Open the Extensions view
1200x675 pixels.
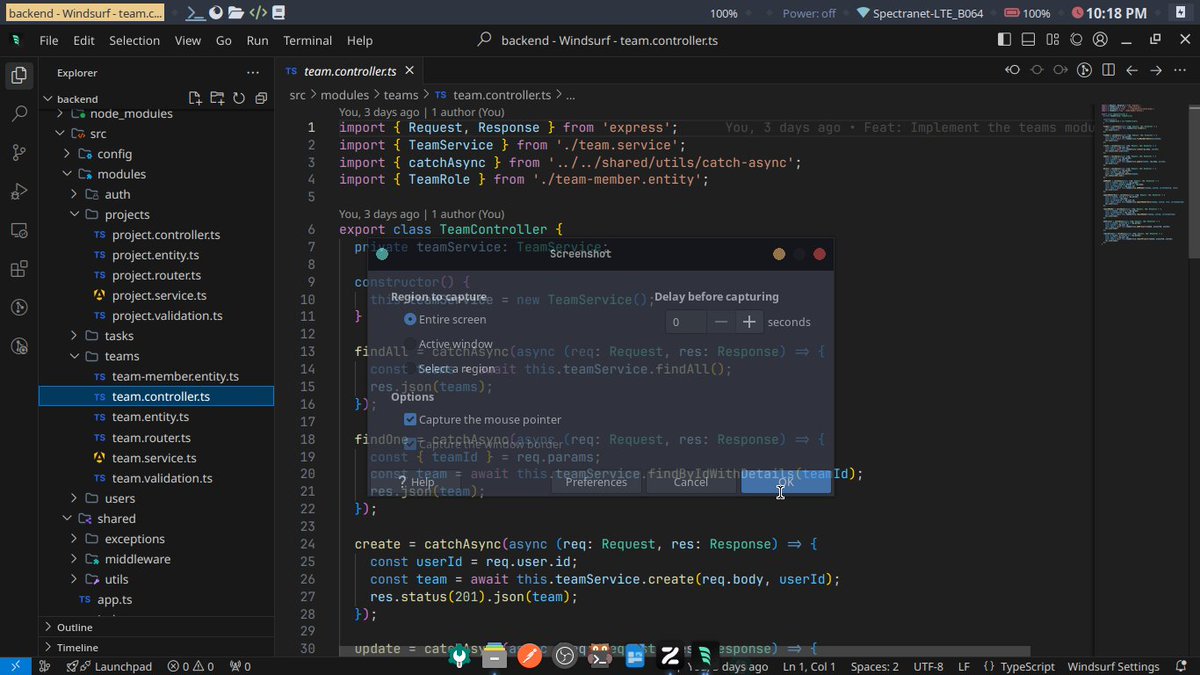(18, 269)
